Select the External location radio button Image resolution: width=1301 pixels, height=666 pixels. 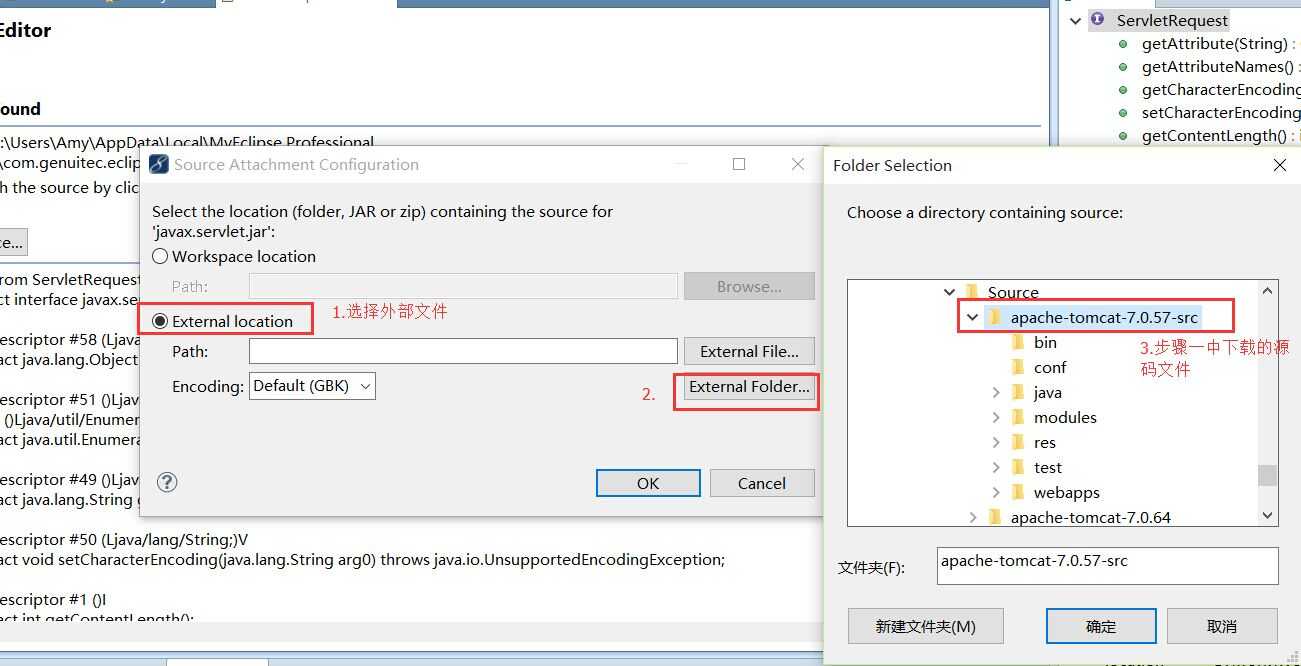(160, 322)
